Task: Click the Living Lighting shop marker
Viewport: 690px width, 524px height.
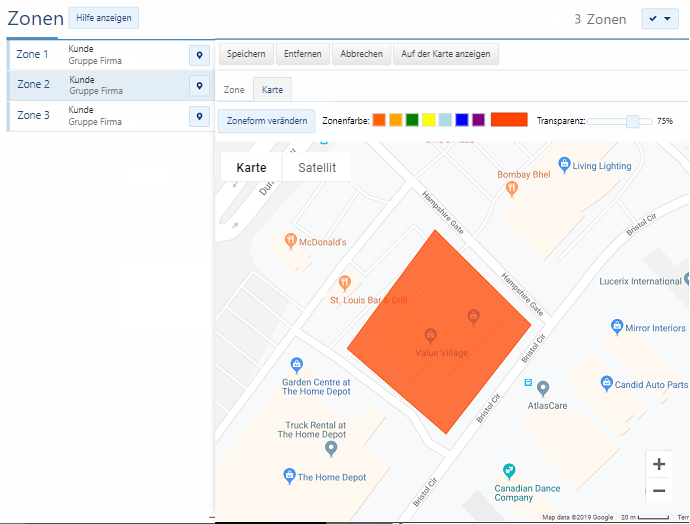Action: pyautogui.click(x=564, y=165)
